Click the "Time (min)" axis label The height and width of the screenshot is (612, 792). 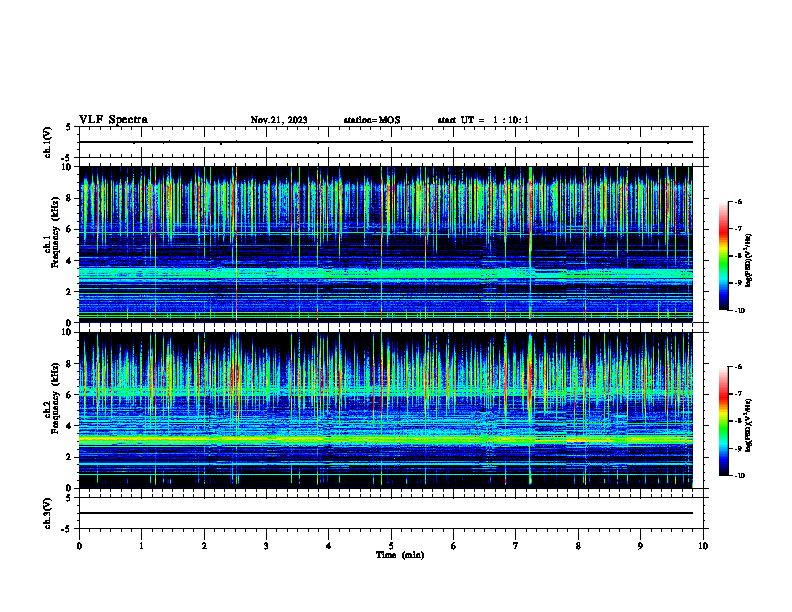[400, 555]
